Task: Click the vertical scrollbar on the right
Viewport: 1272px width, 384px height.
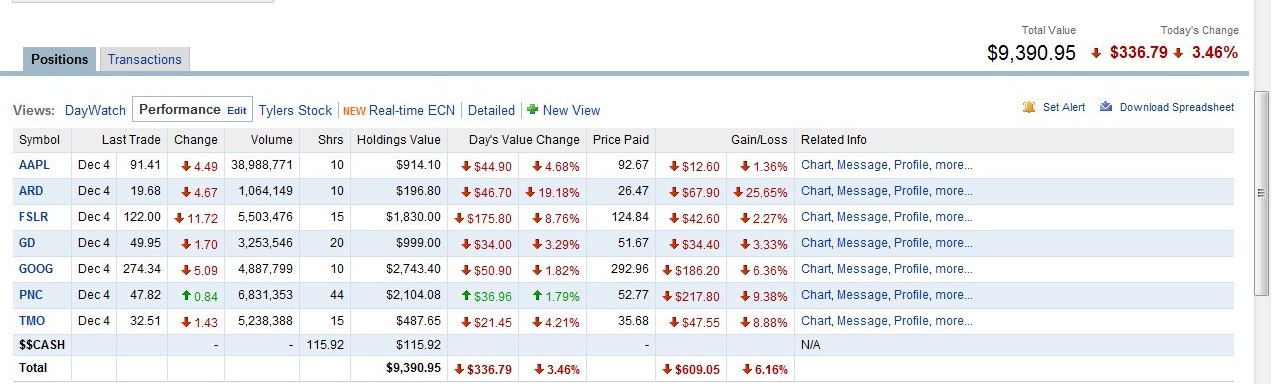Action: (x=1263, y=192)
